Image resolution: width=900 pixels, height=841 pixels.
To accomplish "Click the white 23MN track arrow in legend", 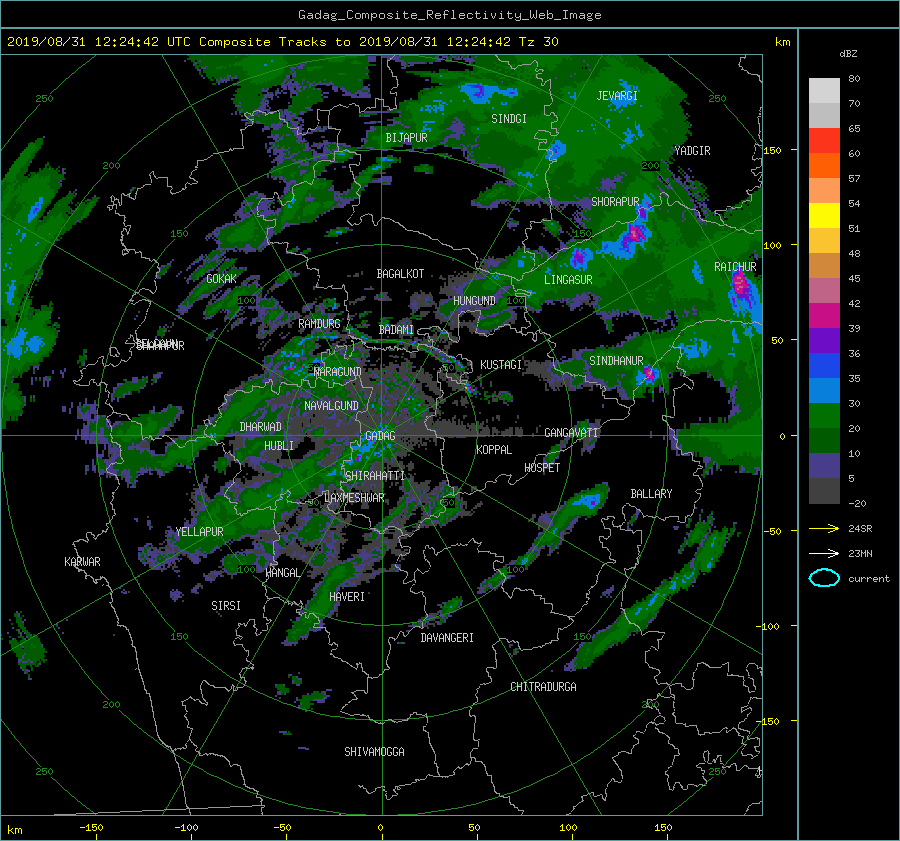I will click(824, 553).
